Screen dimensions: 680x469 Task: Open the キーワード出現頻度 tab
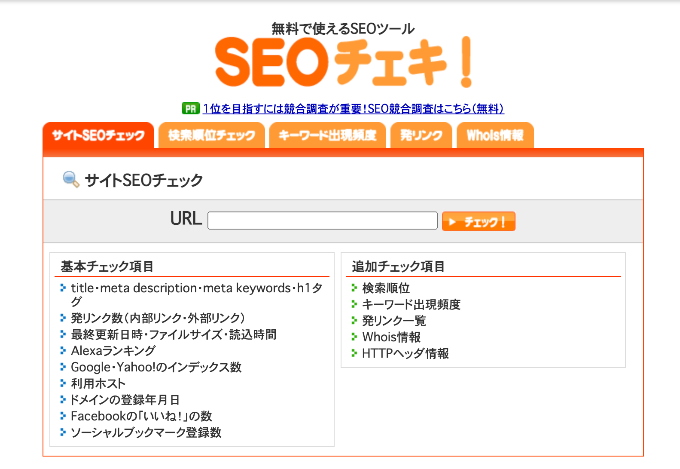(x=327, y=135)
